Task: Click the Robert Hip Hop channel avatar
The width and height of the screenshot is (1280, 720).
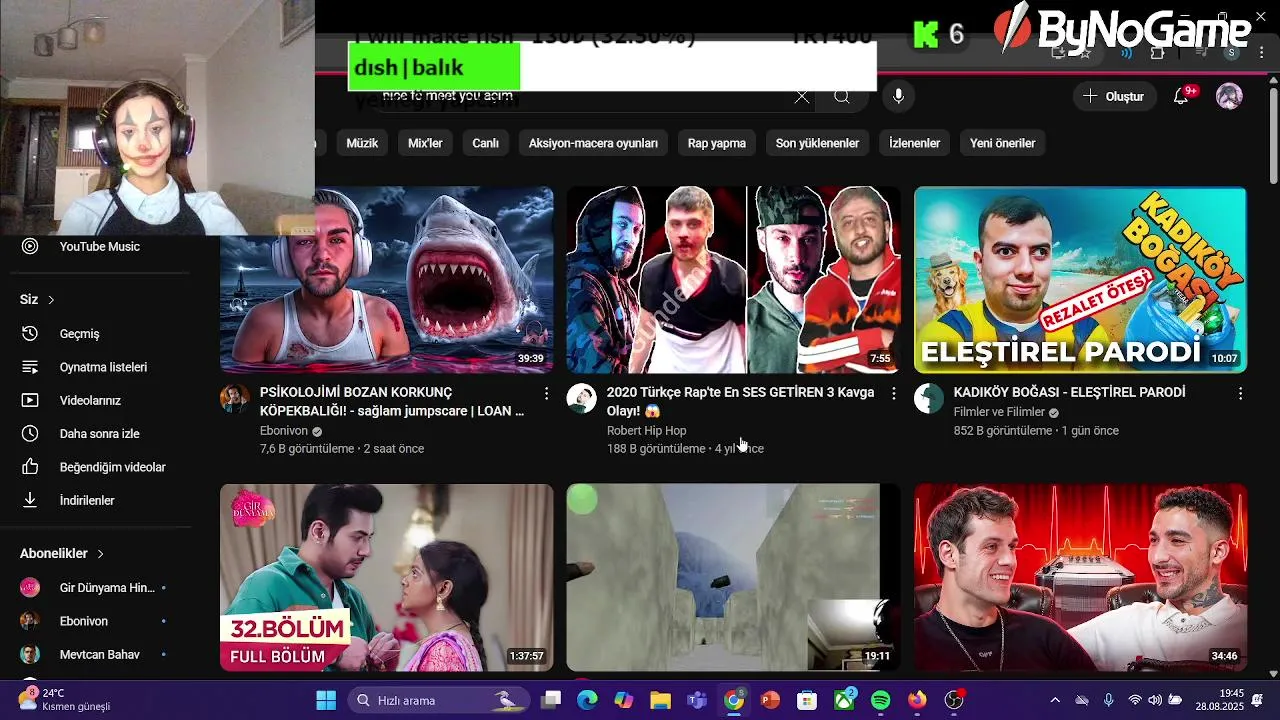Action: [x=582, y=398]
